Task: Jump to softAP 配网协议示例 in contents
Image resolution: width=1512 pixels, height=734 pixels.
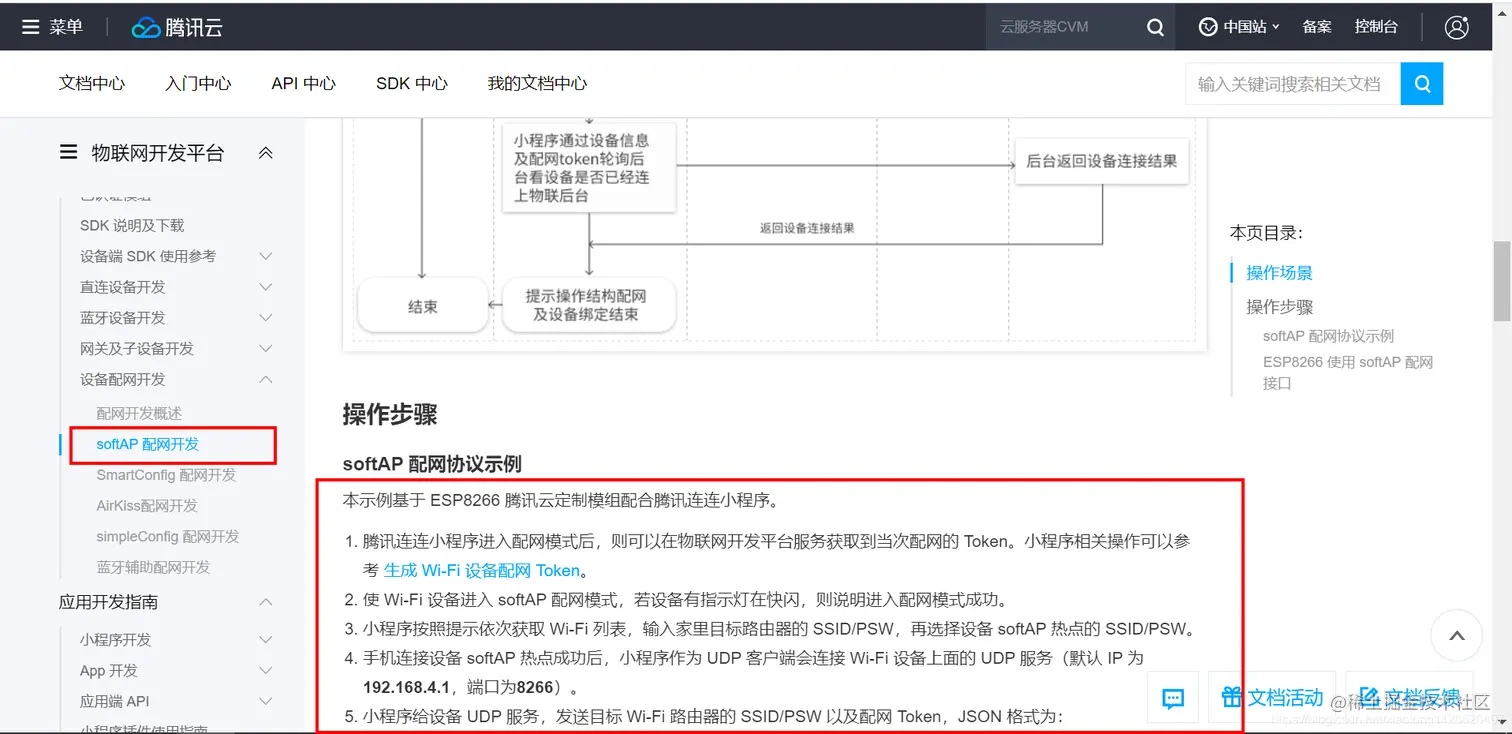Action: pos(1328,336)
